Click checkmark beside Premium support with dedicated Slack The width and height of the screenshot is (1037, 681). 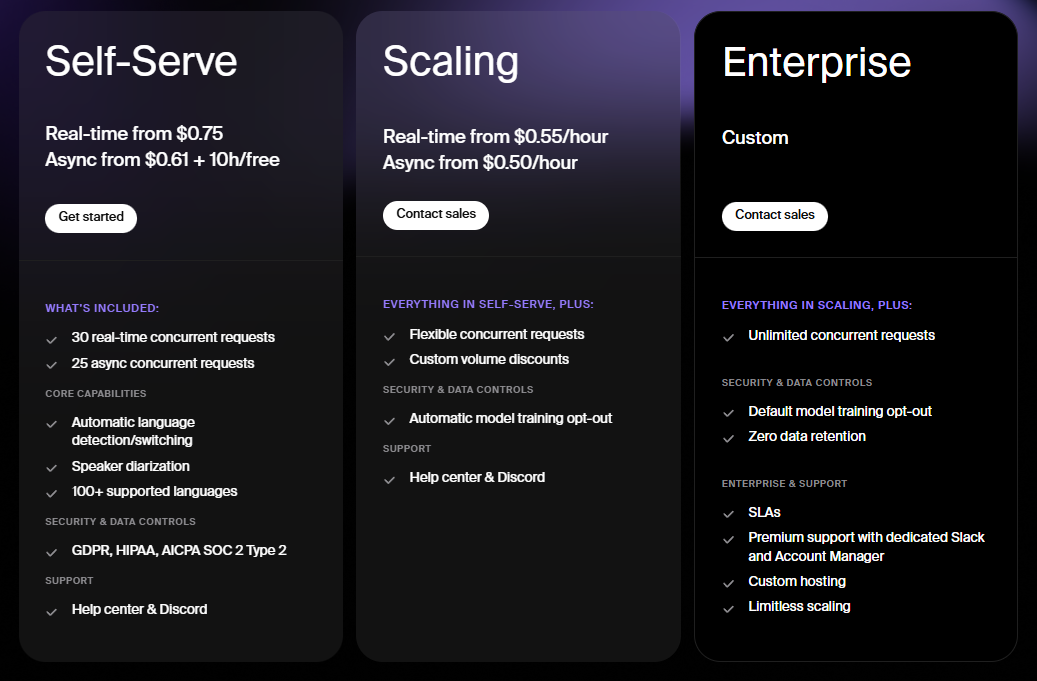click(x=728, y=540)
